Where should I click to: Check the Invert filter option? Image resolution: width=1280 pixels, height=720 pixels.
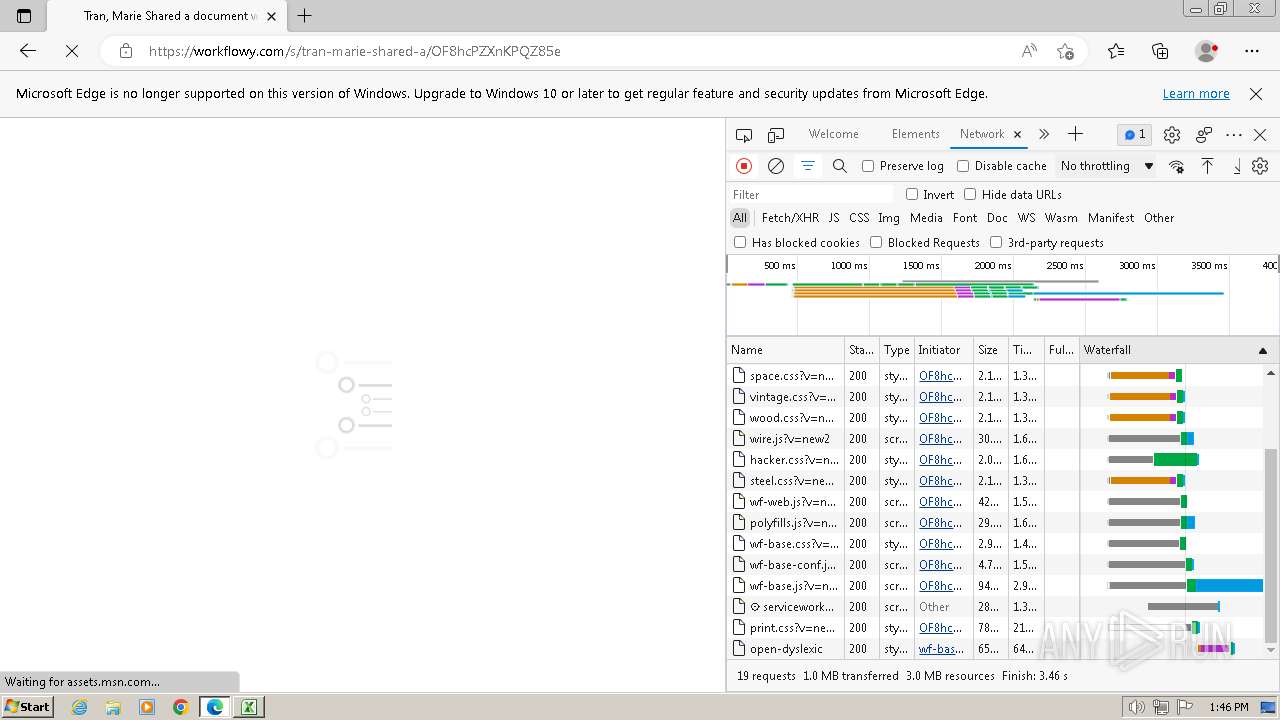point(912,194)
